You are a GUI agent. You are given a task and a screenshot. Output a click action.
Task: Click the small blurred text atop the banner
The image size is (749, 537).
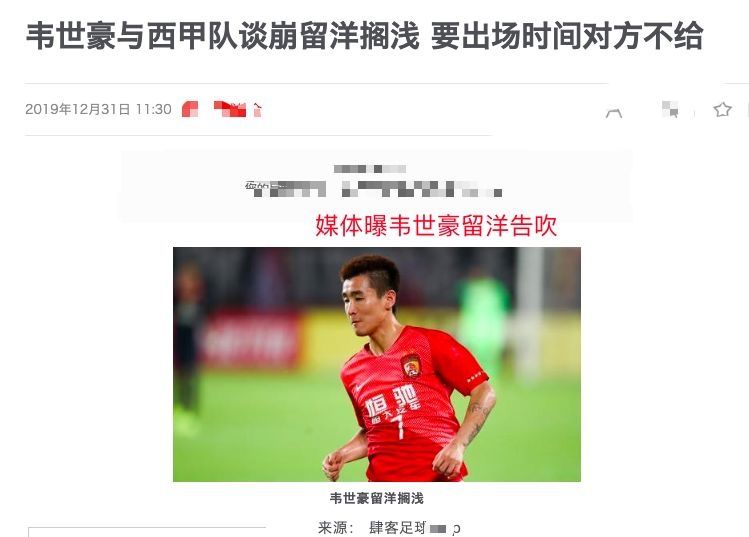(x=370, y=169)
